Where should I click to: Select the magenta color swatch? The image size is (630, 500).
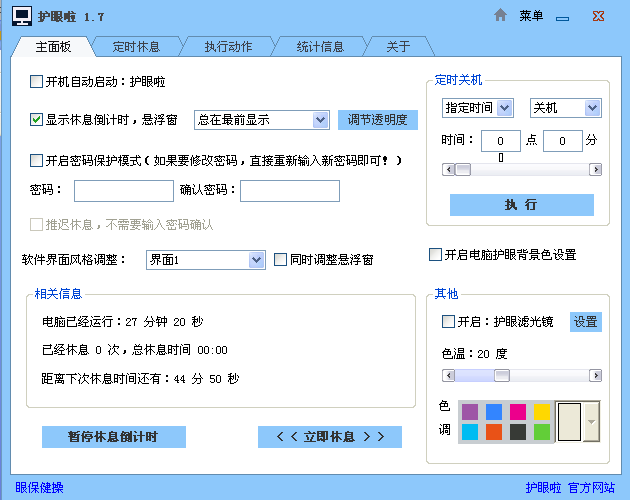tap(518, 412)
